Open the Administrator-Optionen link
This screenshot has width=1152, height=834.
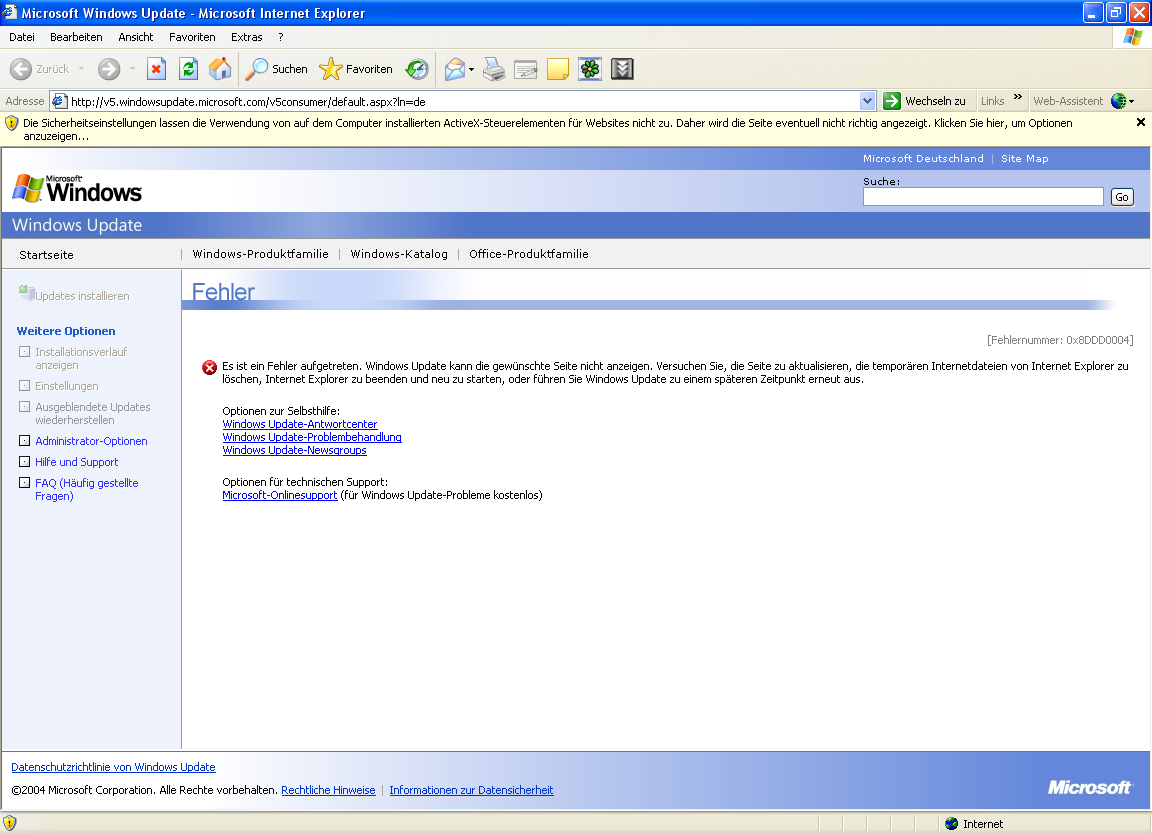click(x=91, y=442)
